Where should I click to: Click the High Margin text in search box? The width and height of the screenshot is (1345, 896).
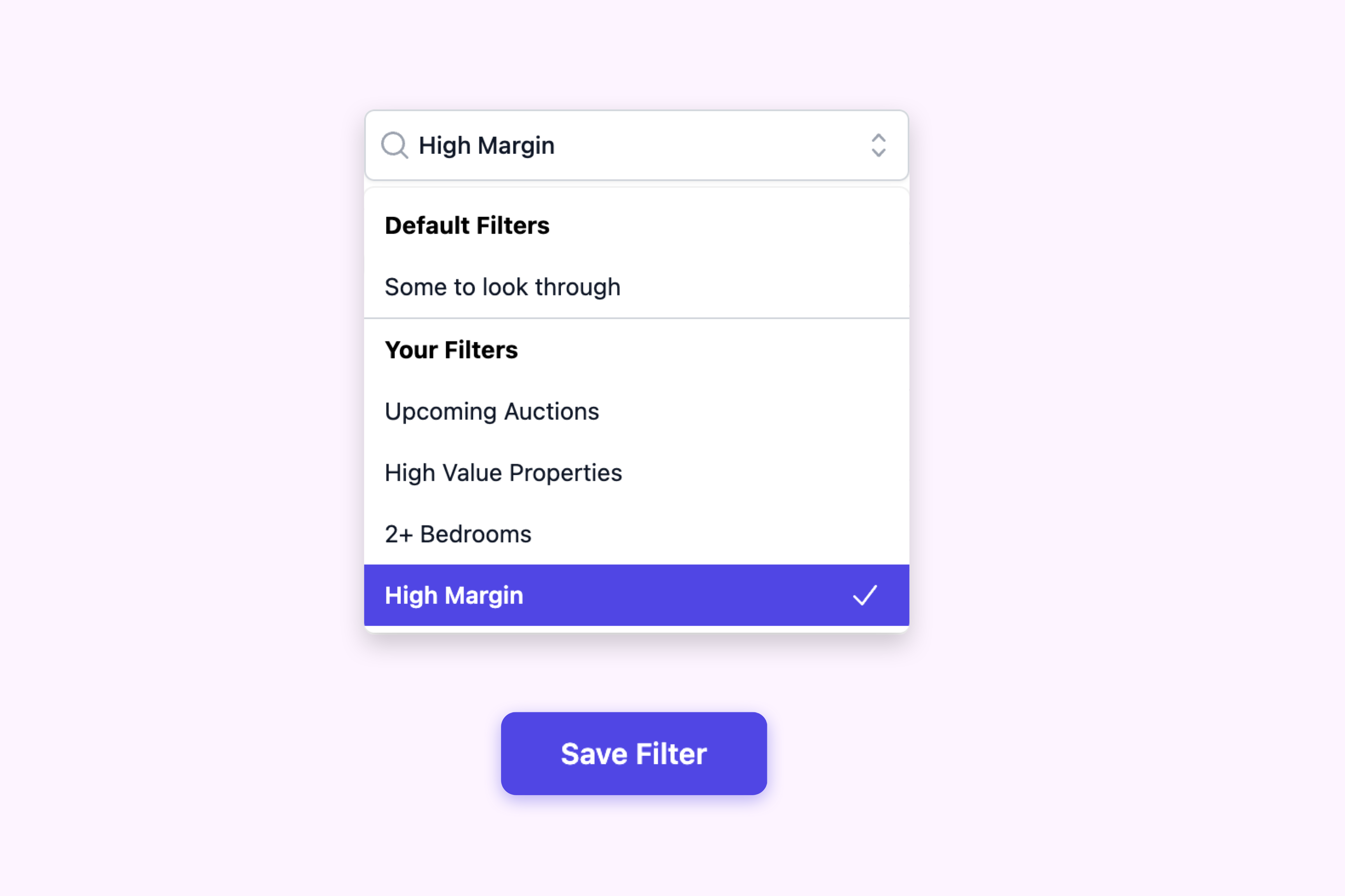tap(486, 145)
